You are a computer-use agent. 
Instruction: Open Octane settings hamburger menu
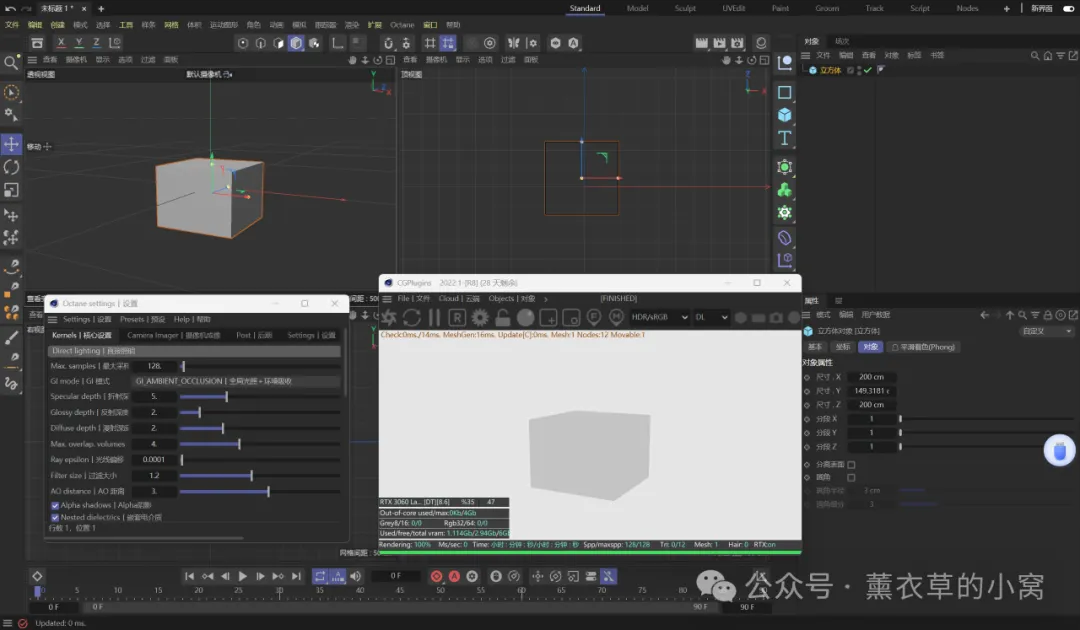(52, 319)
